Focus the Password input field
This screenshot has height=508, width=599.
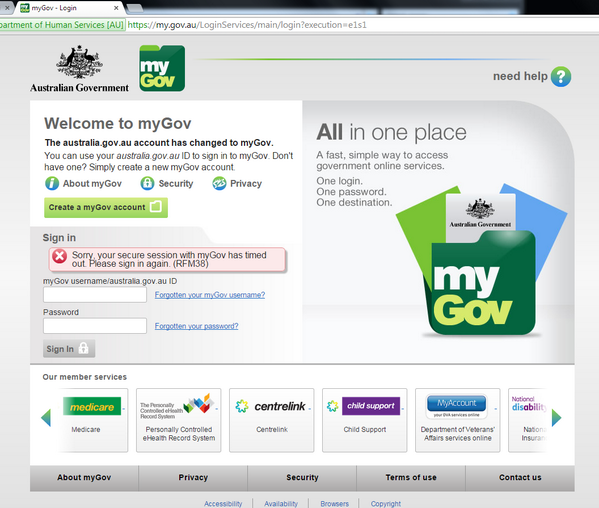coord(95,326)
